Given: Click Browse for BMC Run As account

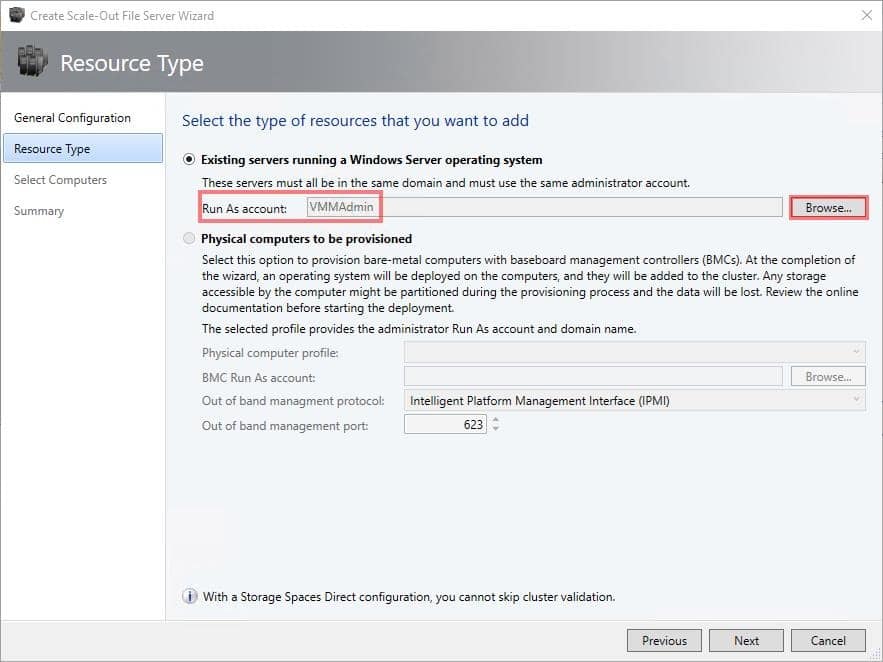Looking at the screenshot, I should click(x=828, y=377).
